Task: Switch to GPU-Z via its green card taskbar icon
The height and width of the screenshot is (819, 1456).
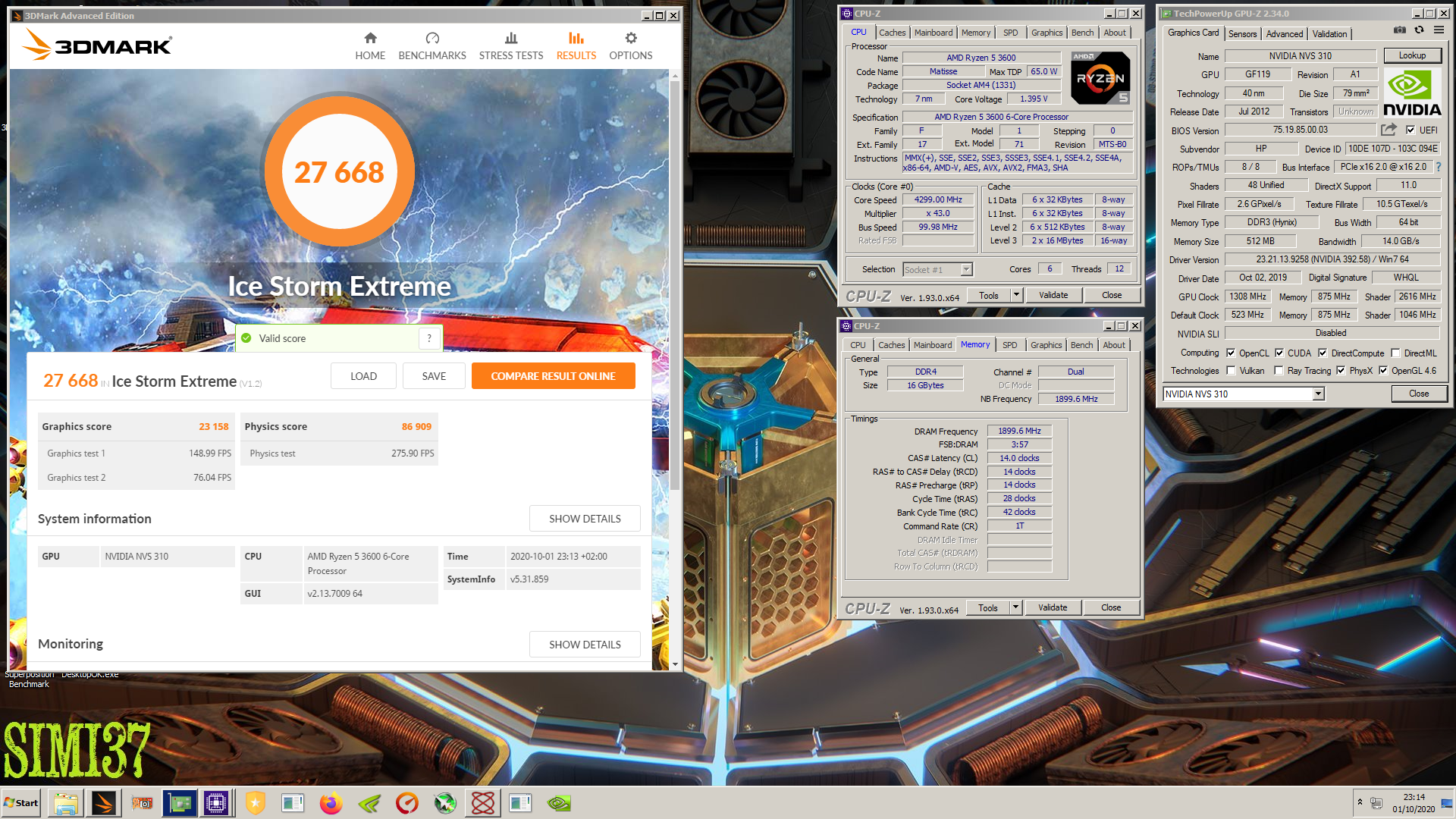Action: pyautogui.click(x=180, y=802)
